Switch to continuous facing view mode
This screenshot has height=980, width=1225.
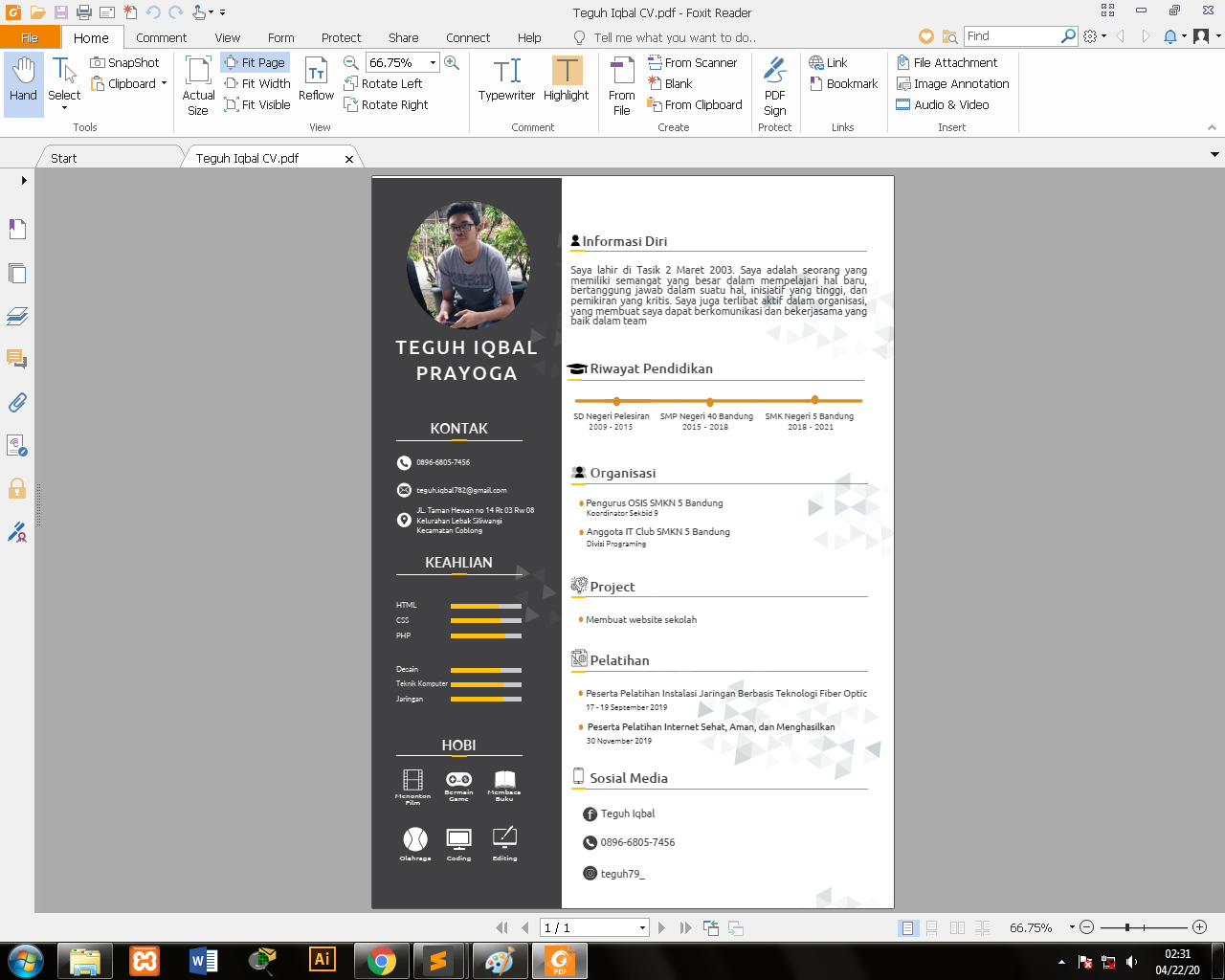pos(982,927)
